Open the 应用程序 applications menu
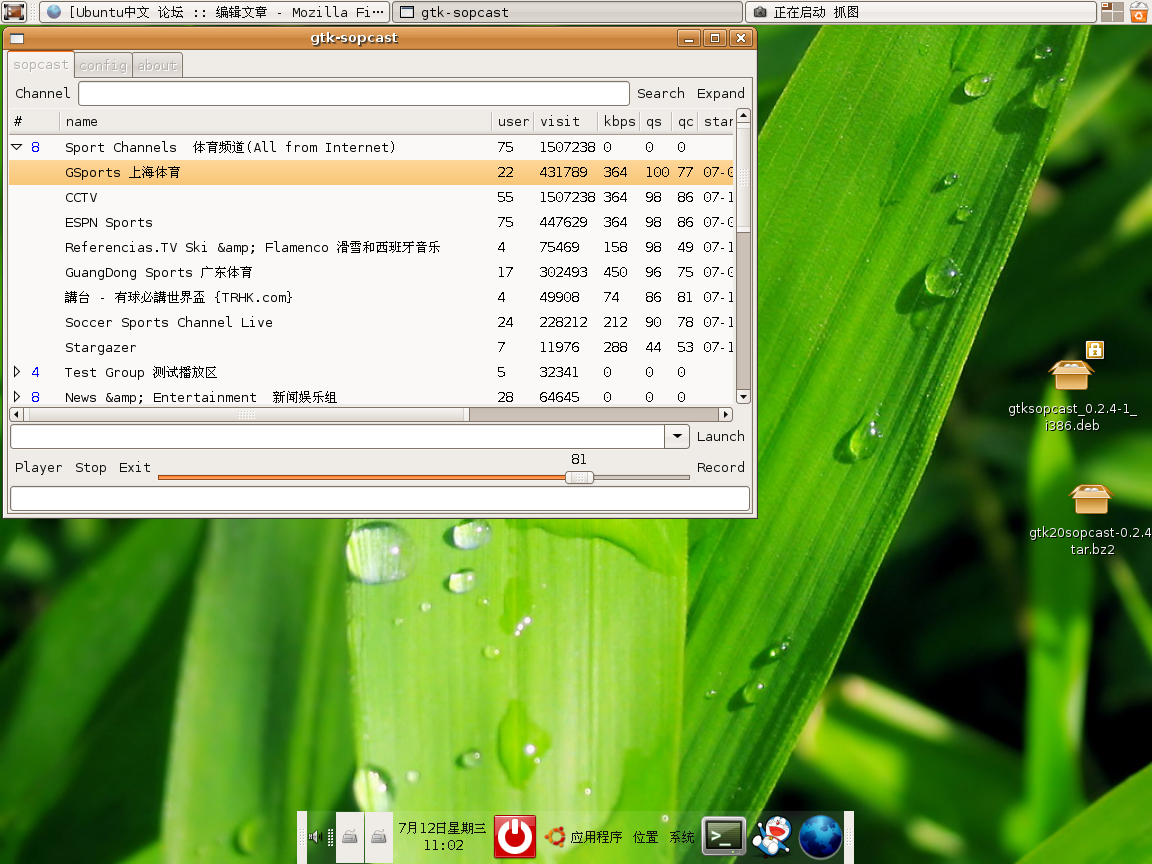The height and width of the screenshot is (864, 1152). pos(596,837)
